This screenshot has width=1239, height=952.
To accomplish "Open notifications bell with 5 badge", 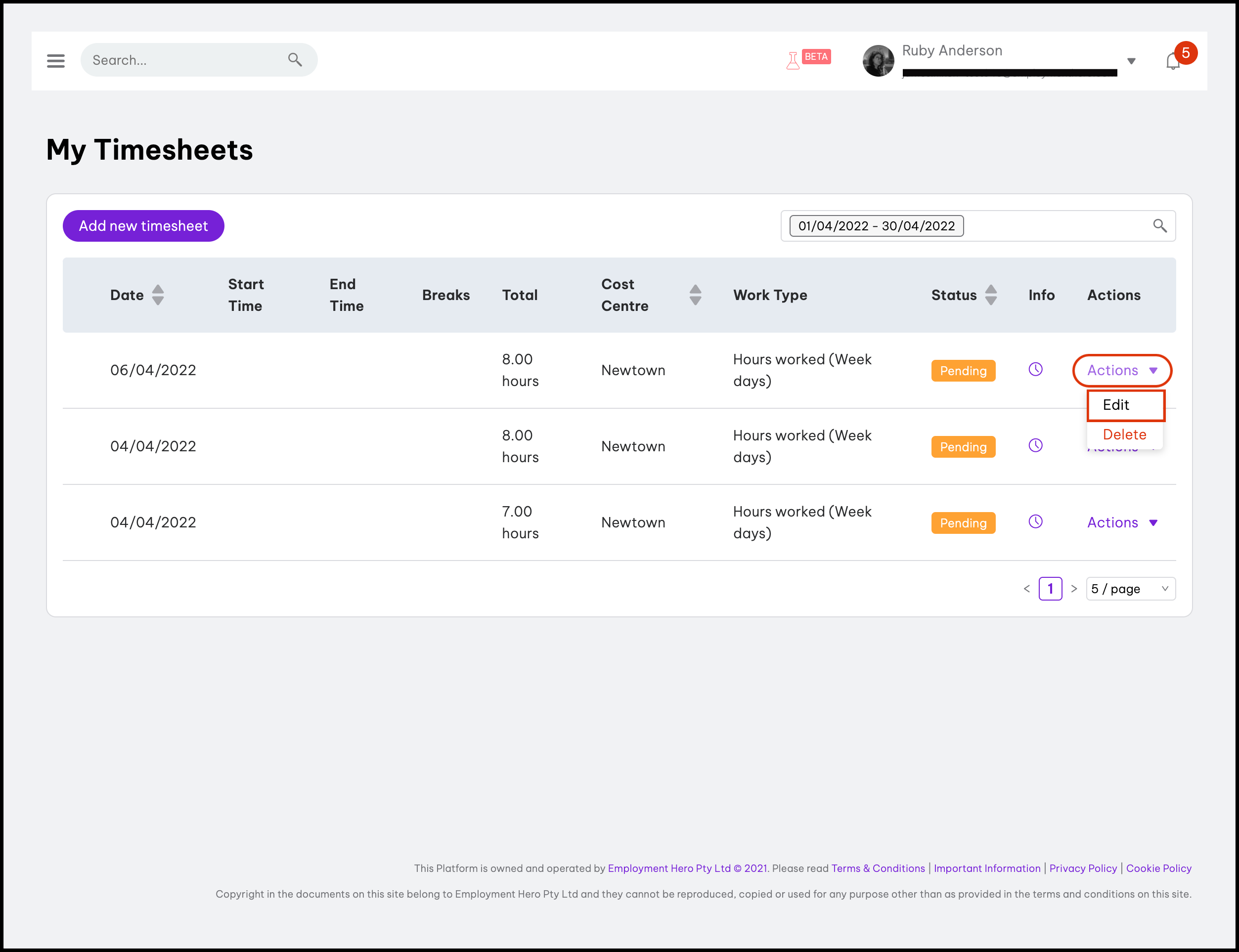I will tap(1173, 60).
